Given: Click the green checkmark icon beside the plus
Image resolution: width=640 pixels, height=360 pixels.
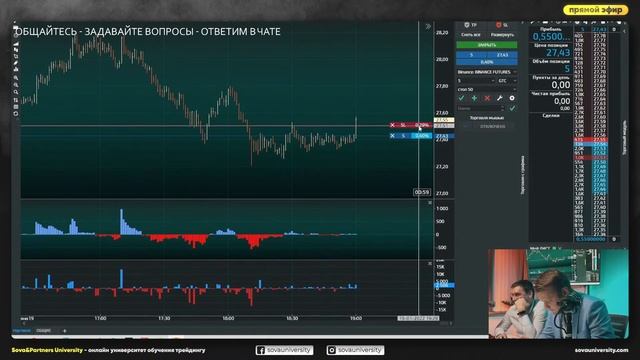Looking at the screenshot, I should click(461, 98).
